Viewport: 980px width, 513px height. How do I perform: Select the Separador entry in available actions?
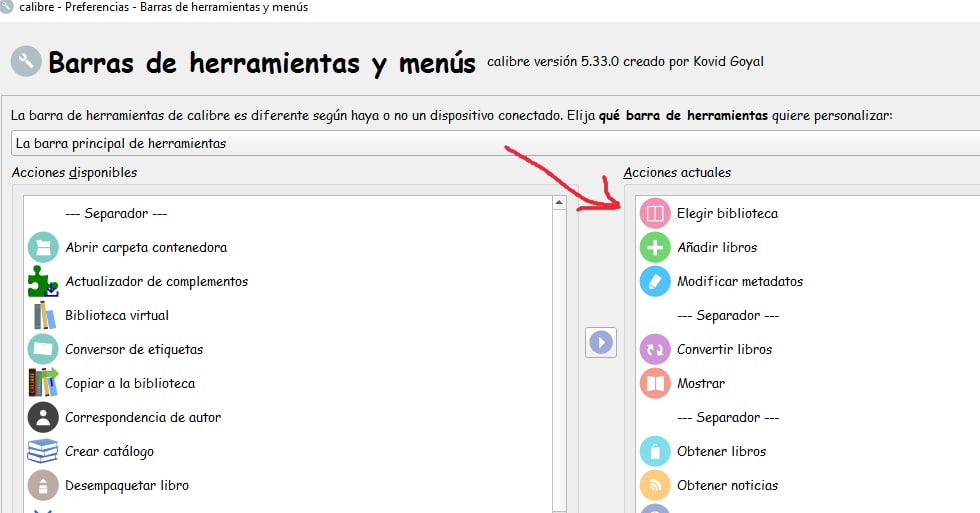pos(116,214)
